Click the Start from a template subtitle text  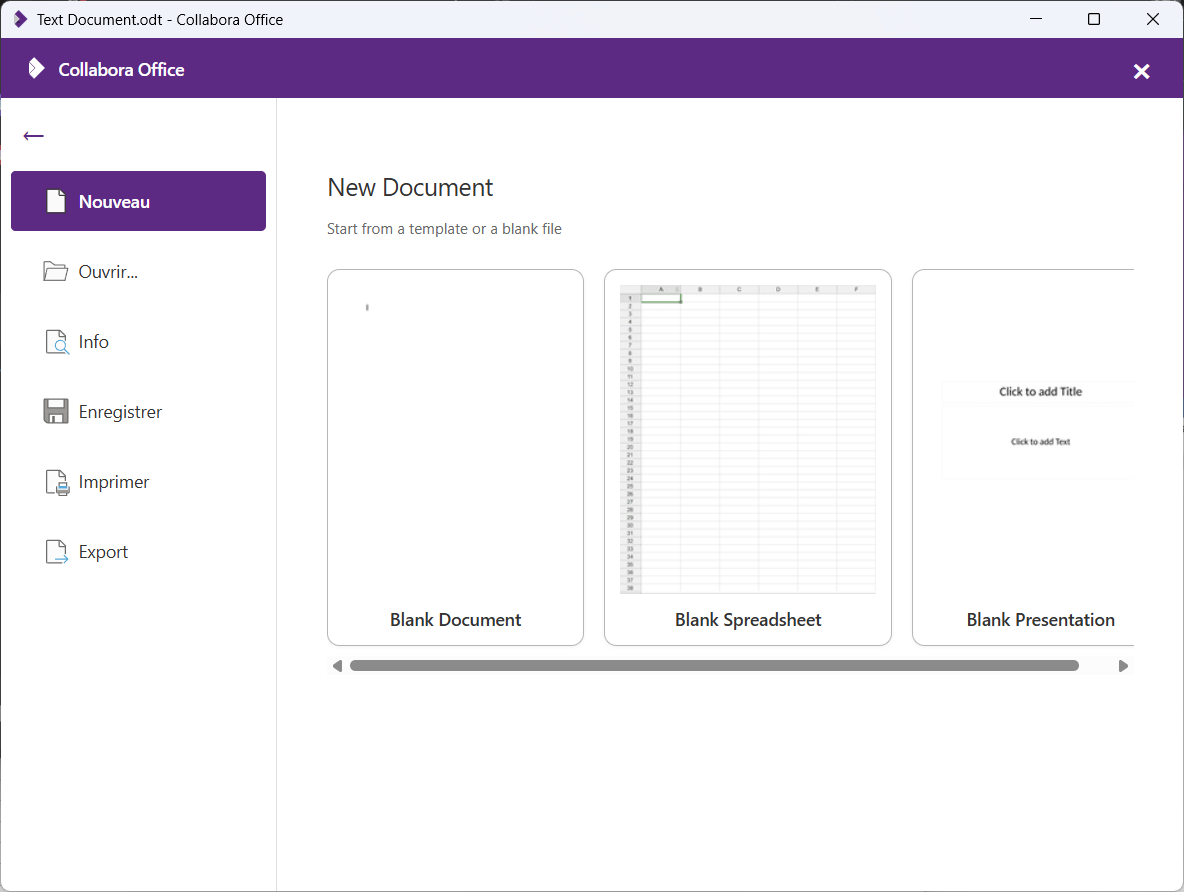[444, 228]
